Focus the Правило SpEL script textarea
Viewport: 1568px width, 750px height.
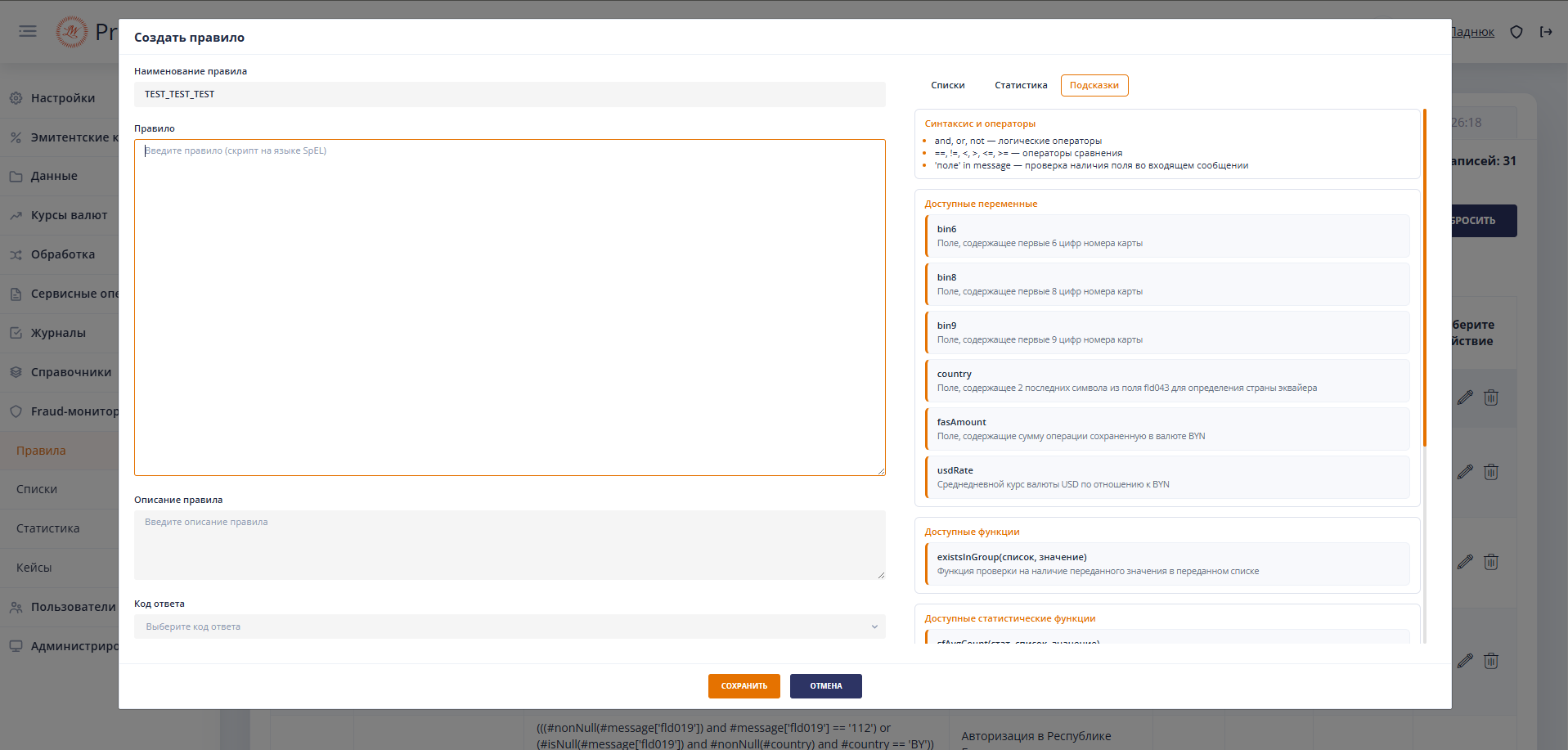pos(509,307)
